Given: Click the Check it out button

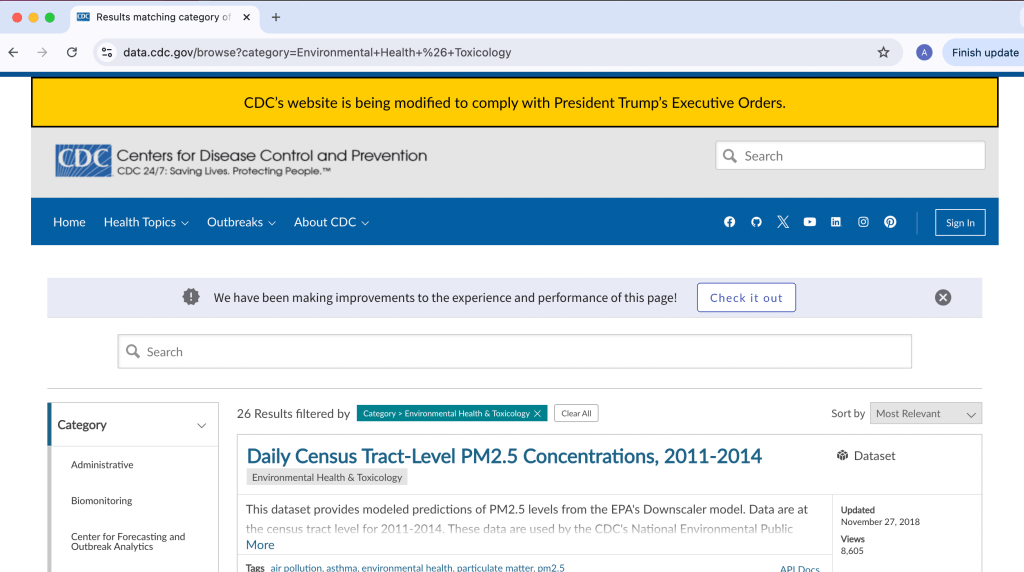Looking at the screenshot, I should pos(746,298).
